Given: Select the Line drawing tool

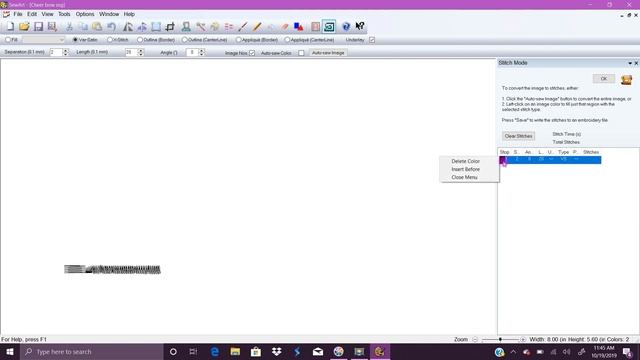Looking at the screenshot, I should 243,27.
